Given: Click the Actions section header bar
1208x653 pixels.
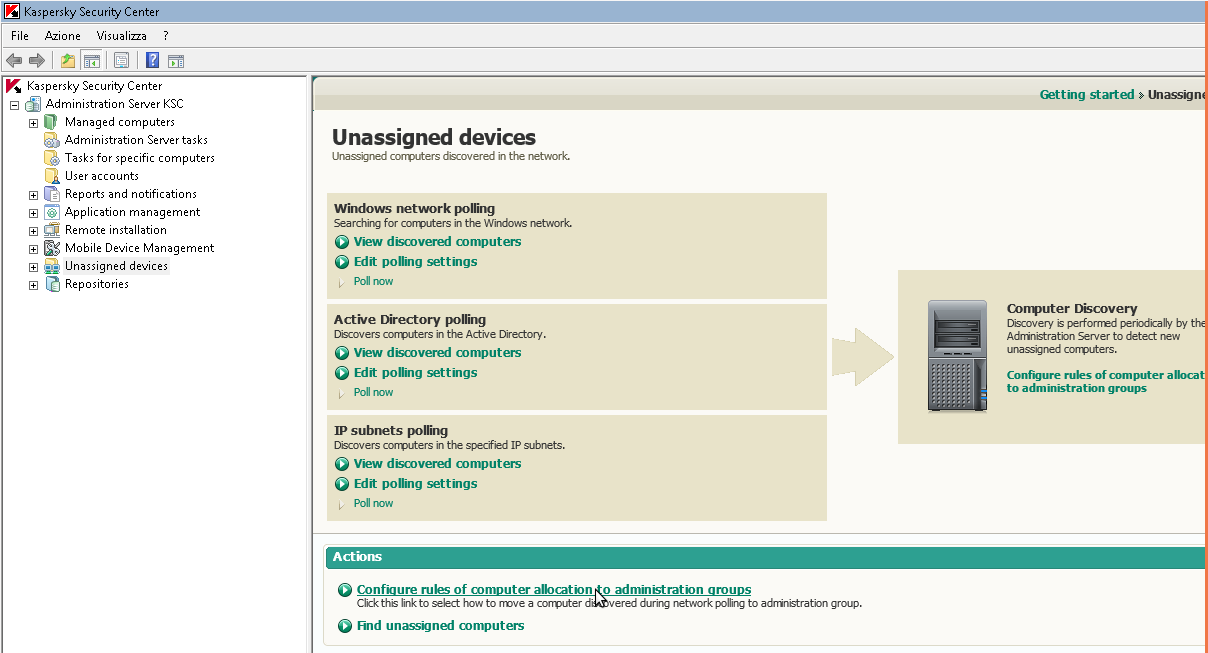Looking at the screenshot, I should [766, 558].
